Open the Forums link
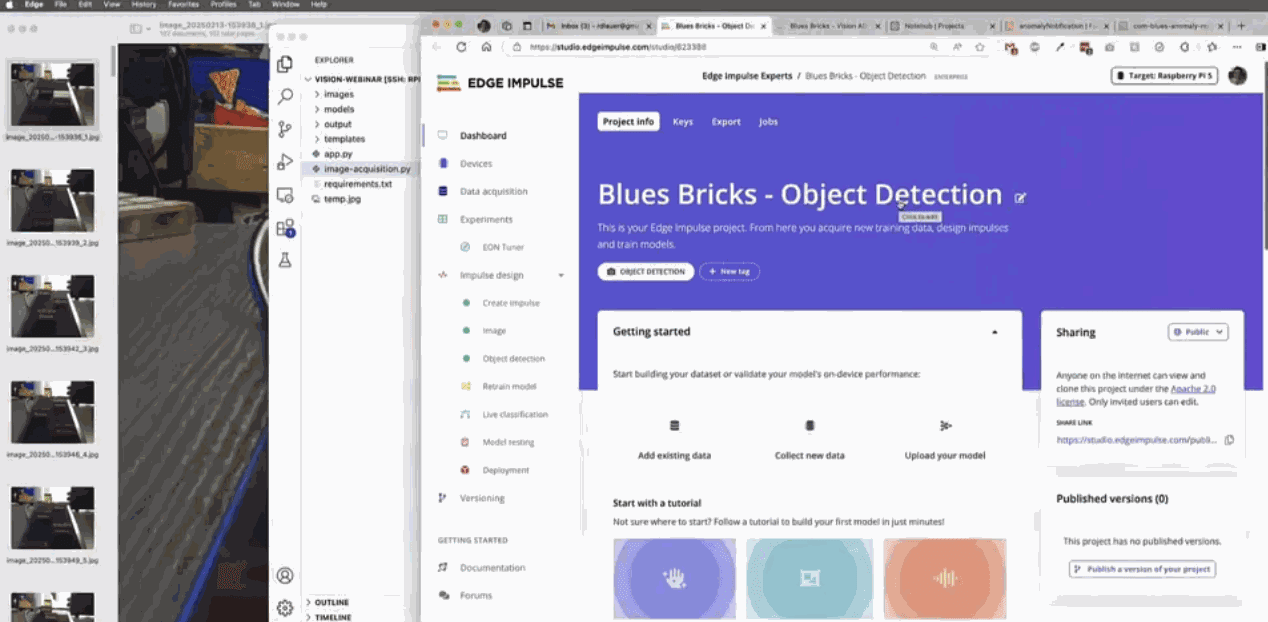The height and width of the screenshot is (622, 1268). 476,596
